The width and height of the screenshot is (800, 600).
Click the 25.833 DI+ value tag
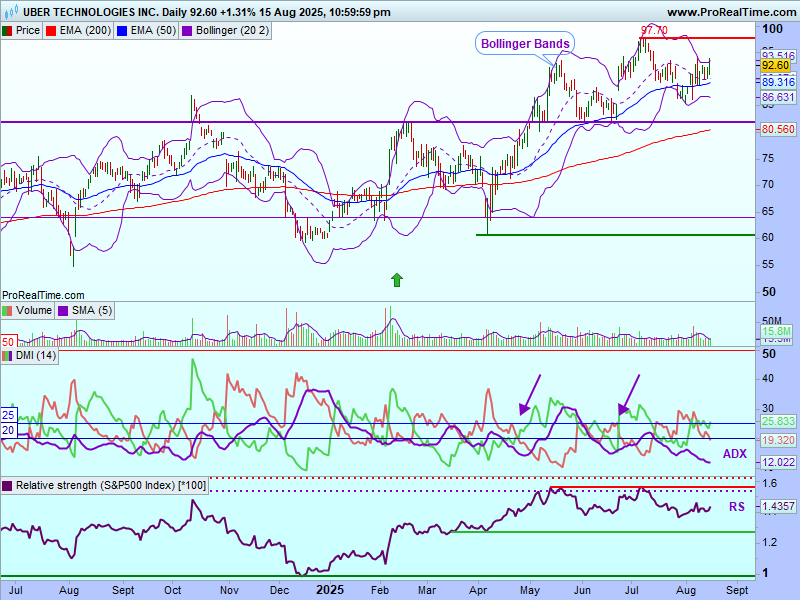tap(778, 421)
